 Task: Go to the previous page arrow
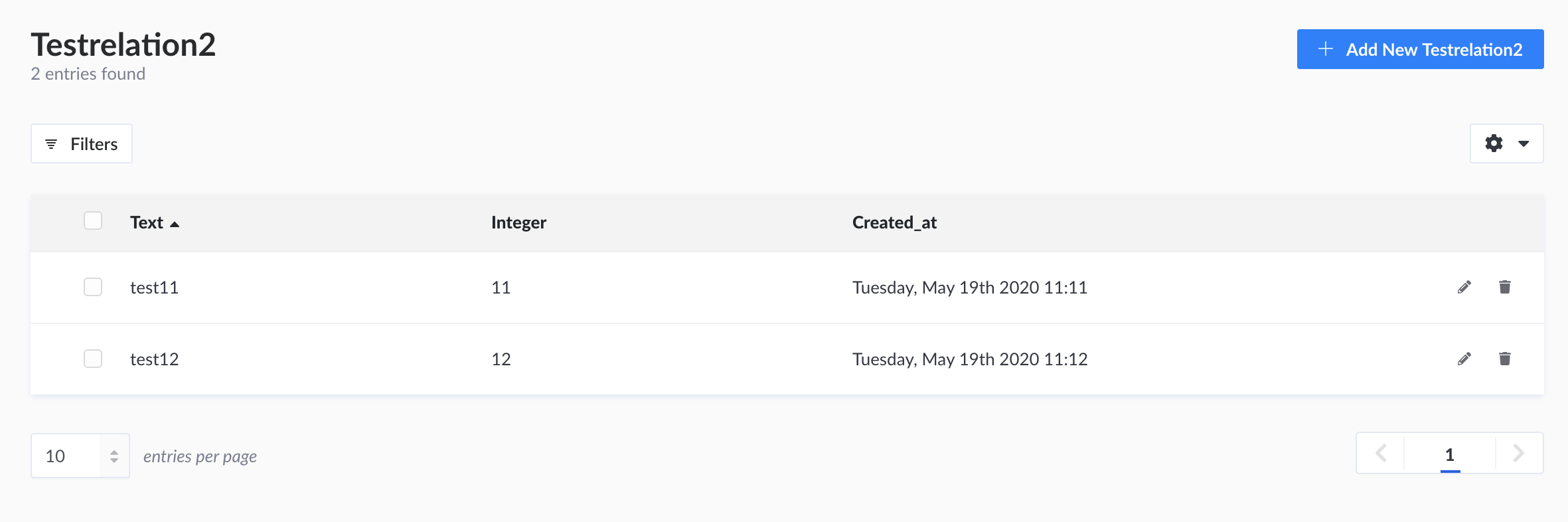[1381, 454]
